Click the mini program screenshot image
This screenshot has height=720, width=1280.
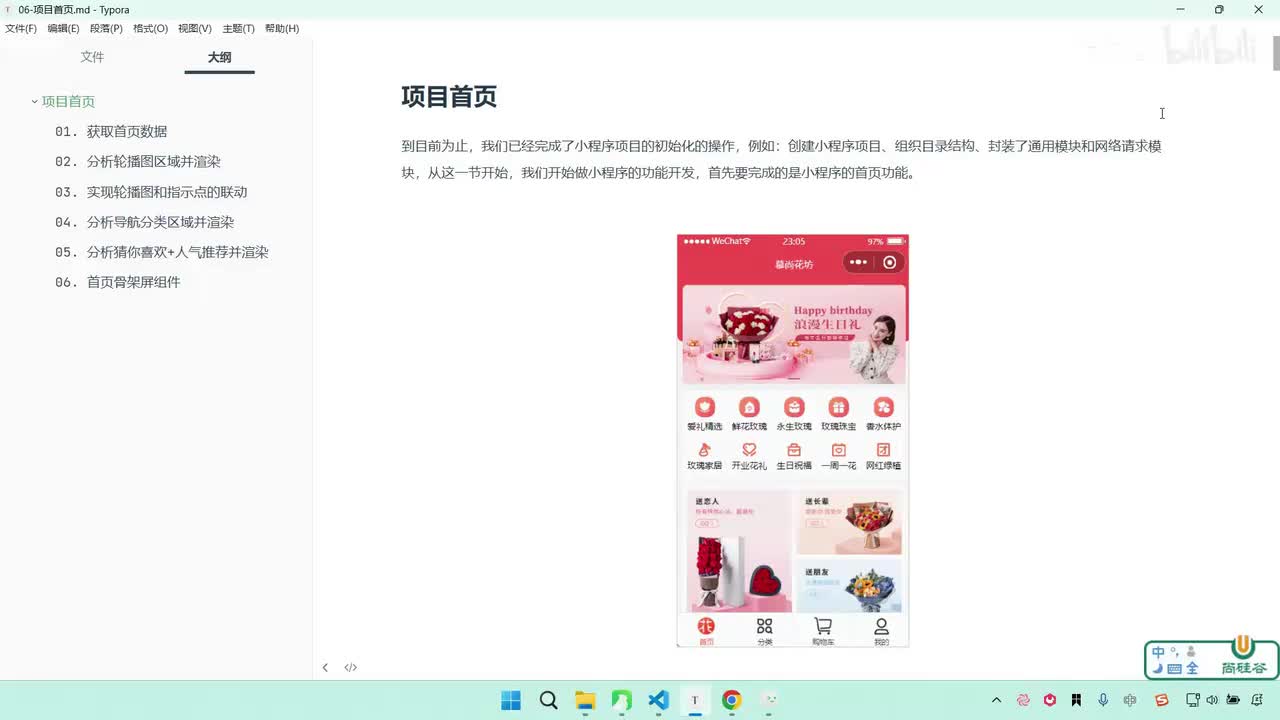(x=793, y=440)
